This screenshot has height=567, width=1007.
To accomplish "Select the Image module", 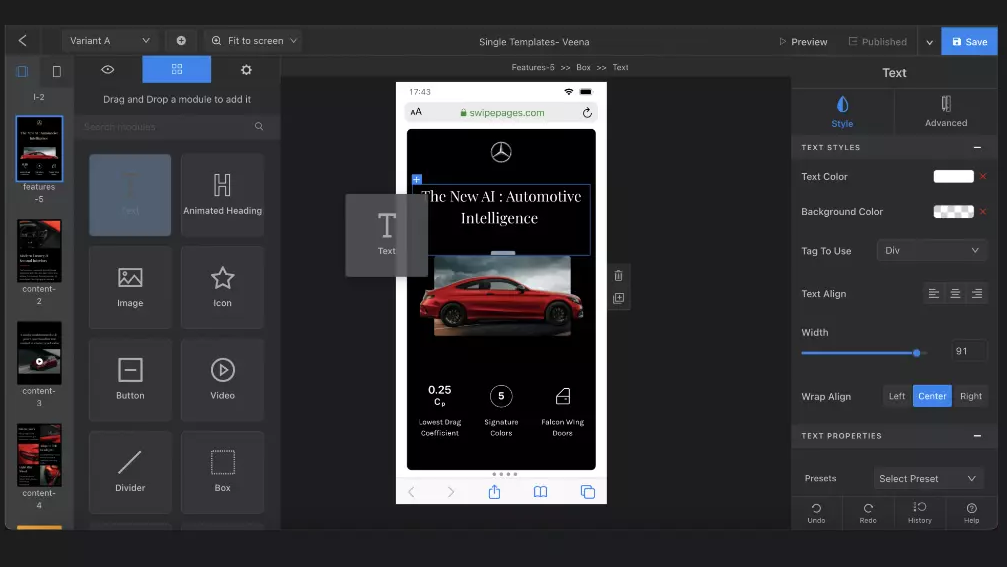I will pyautogui.click(x=130, y=287).
